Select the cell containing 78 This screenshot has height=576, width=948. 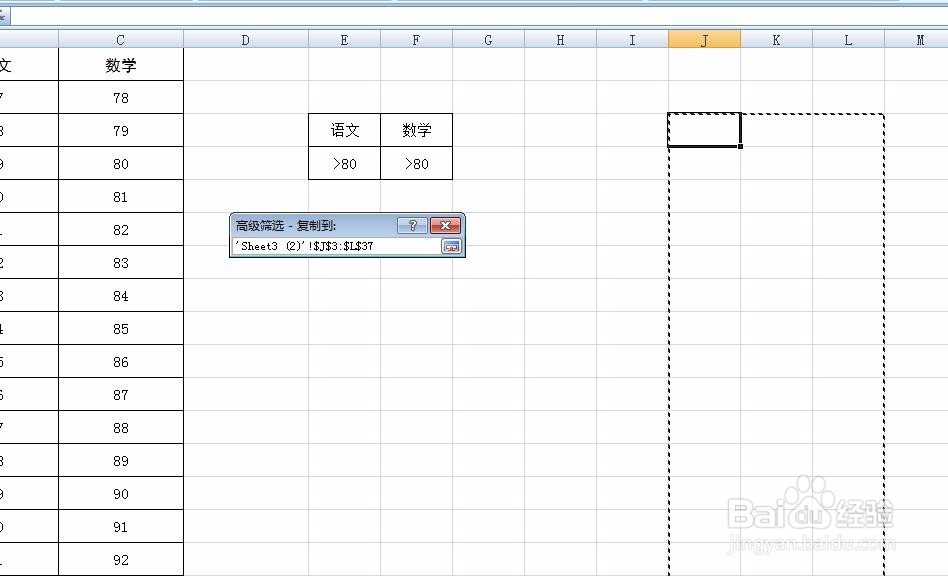click(x=120, y=97)
